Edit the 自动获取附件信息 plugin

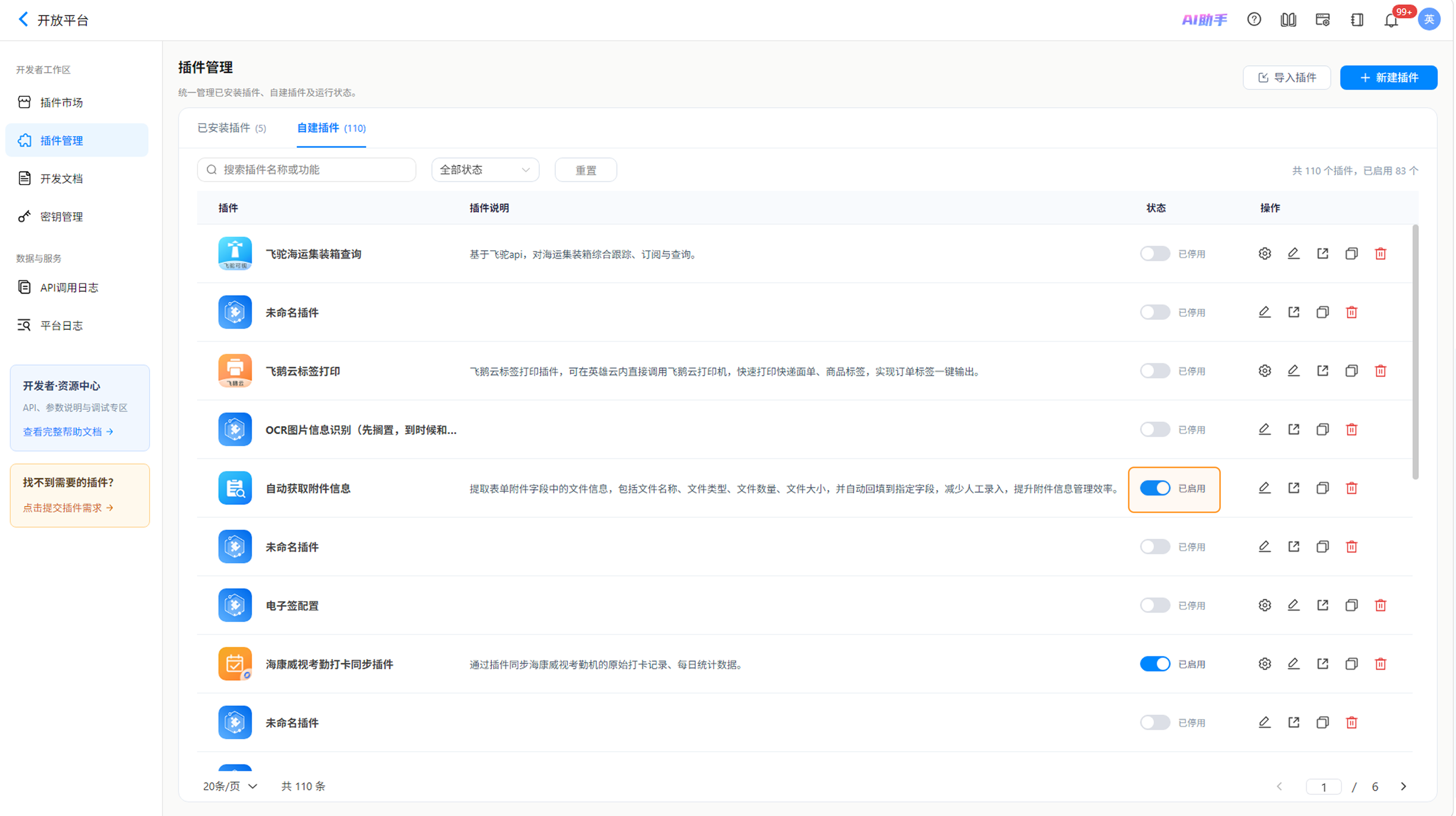click(1265, 488)
